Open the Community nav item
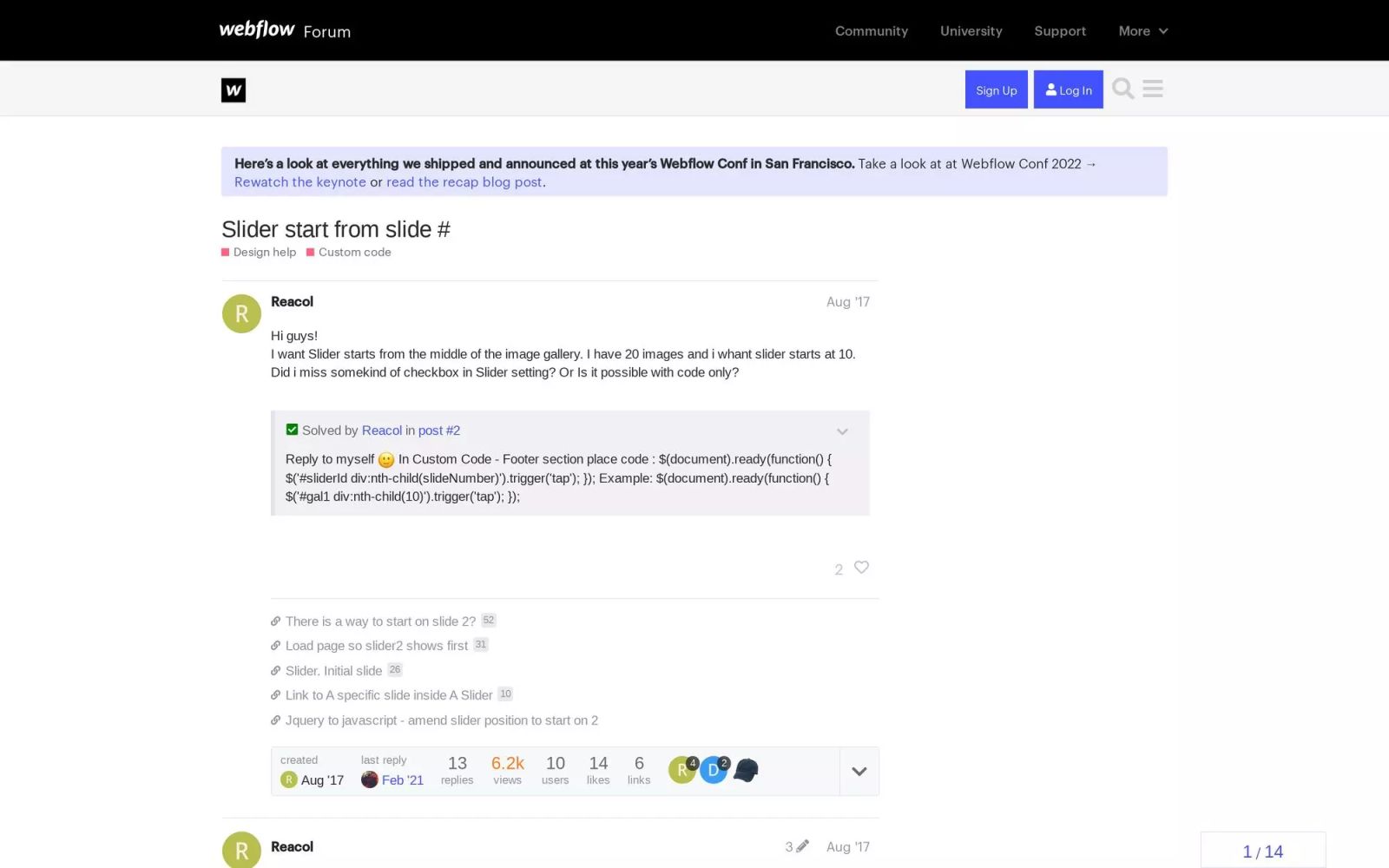Image resolution: width=1389 pixels, height=868 pixels. pyautogui.click(x=872, y=30)
